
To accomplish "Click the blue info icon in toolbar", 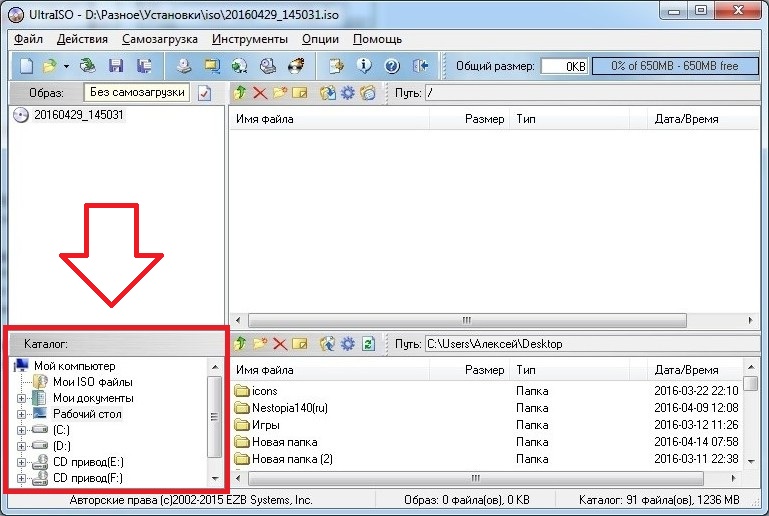I will [364, 66].
